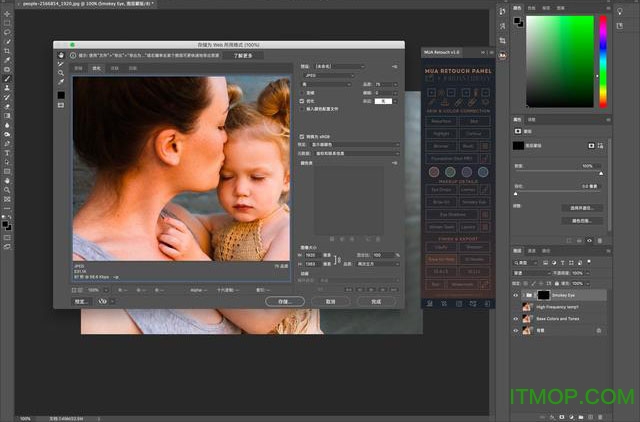Toggle Convert to sRGB checkbox

(x=302, y=137)
